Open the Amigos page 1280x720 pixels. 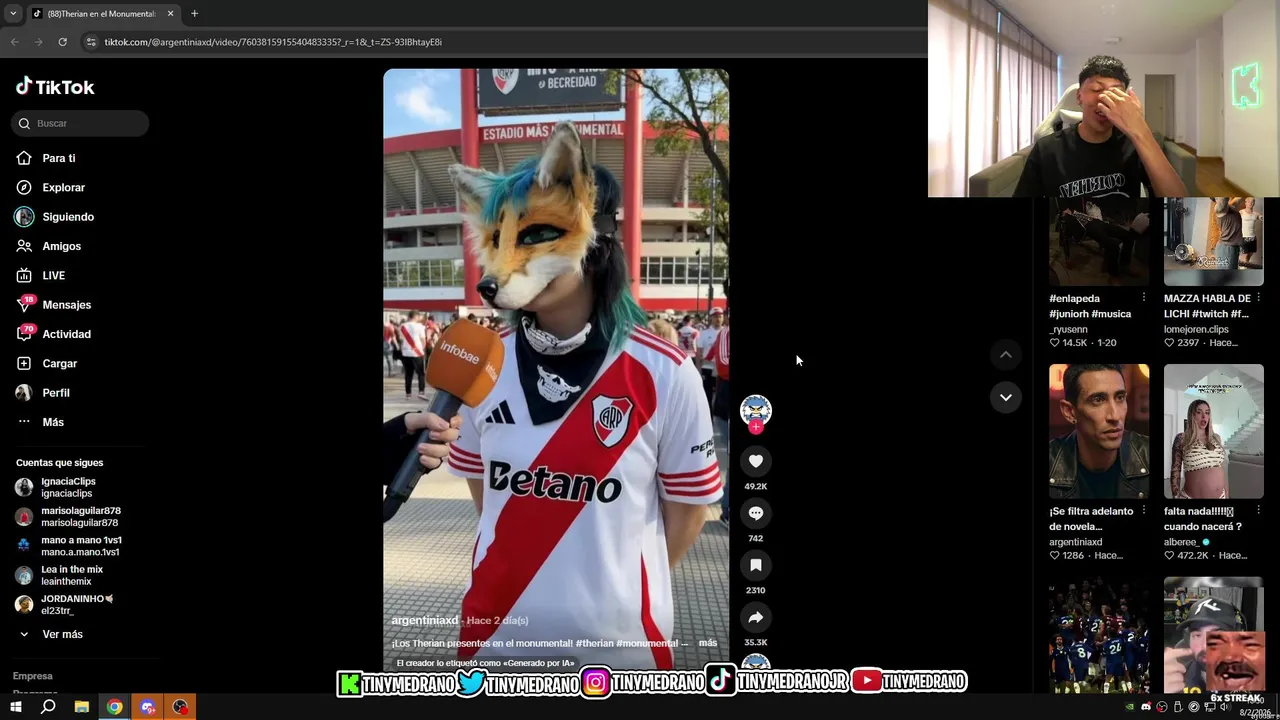click(61, 246)
